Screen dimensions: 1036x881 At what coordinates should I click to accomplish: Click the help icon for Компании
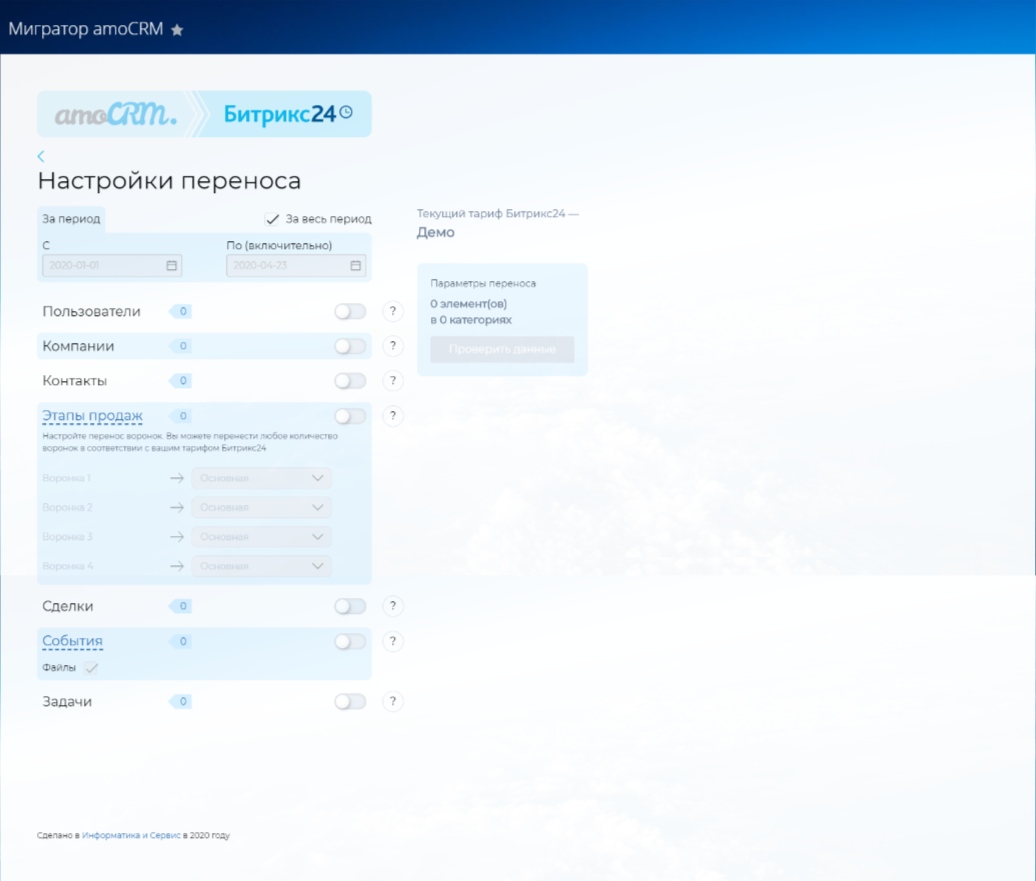click(393, 347)
